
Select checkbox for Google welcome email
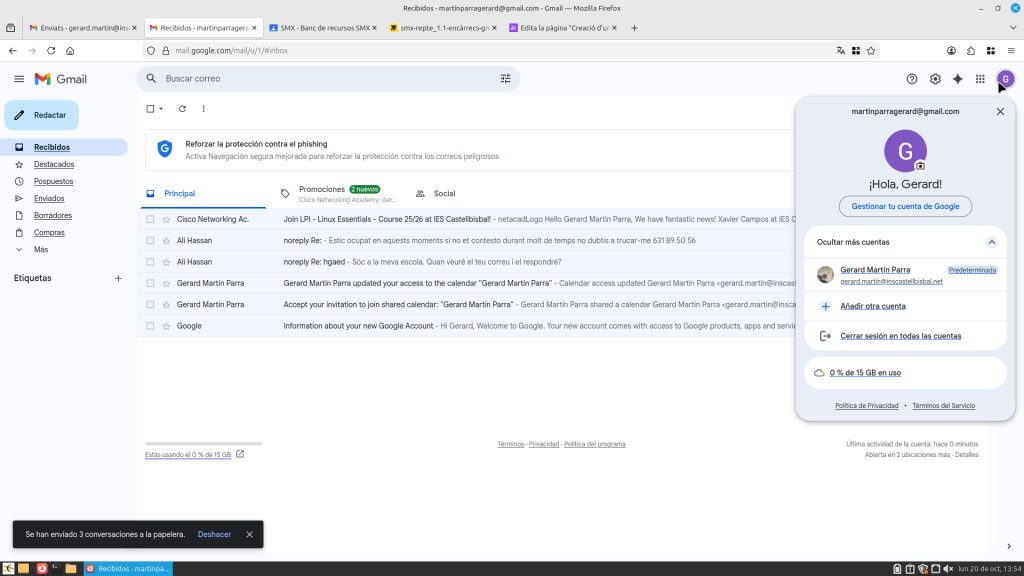click(x=150, y=326)
